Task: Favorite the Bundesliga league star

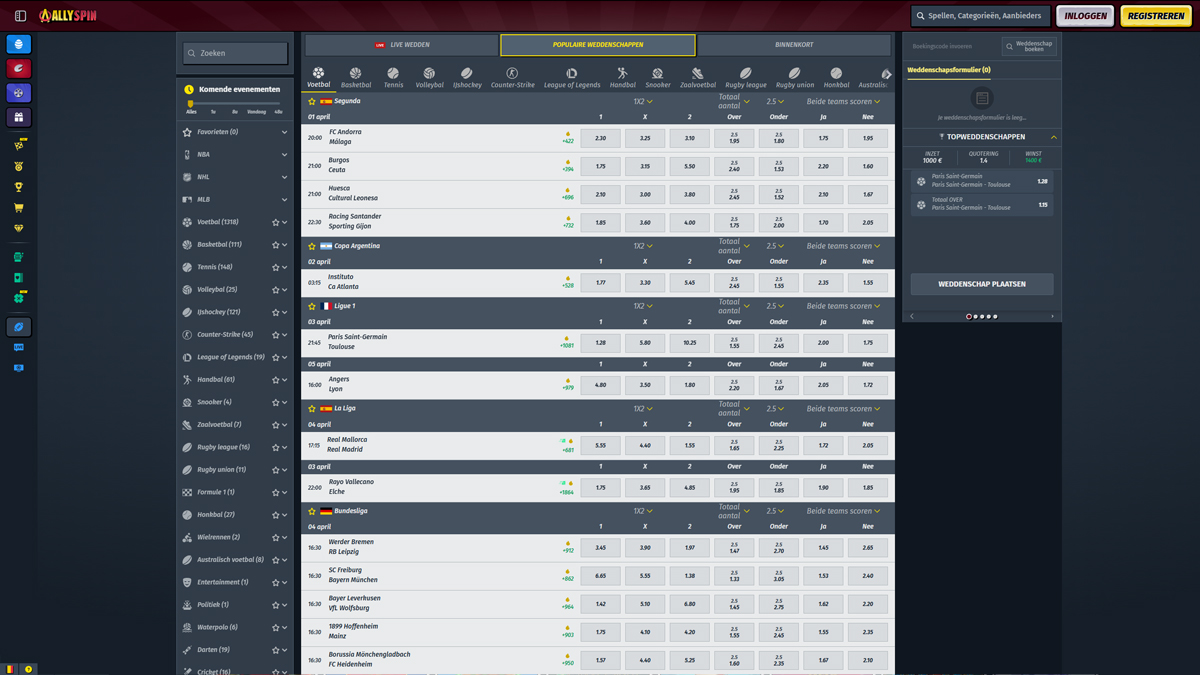Action: coord(312,511)
